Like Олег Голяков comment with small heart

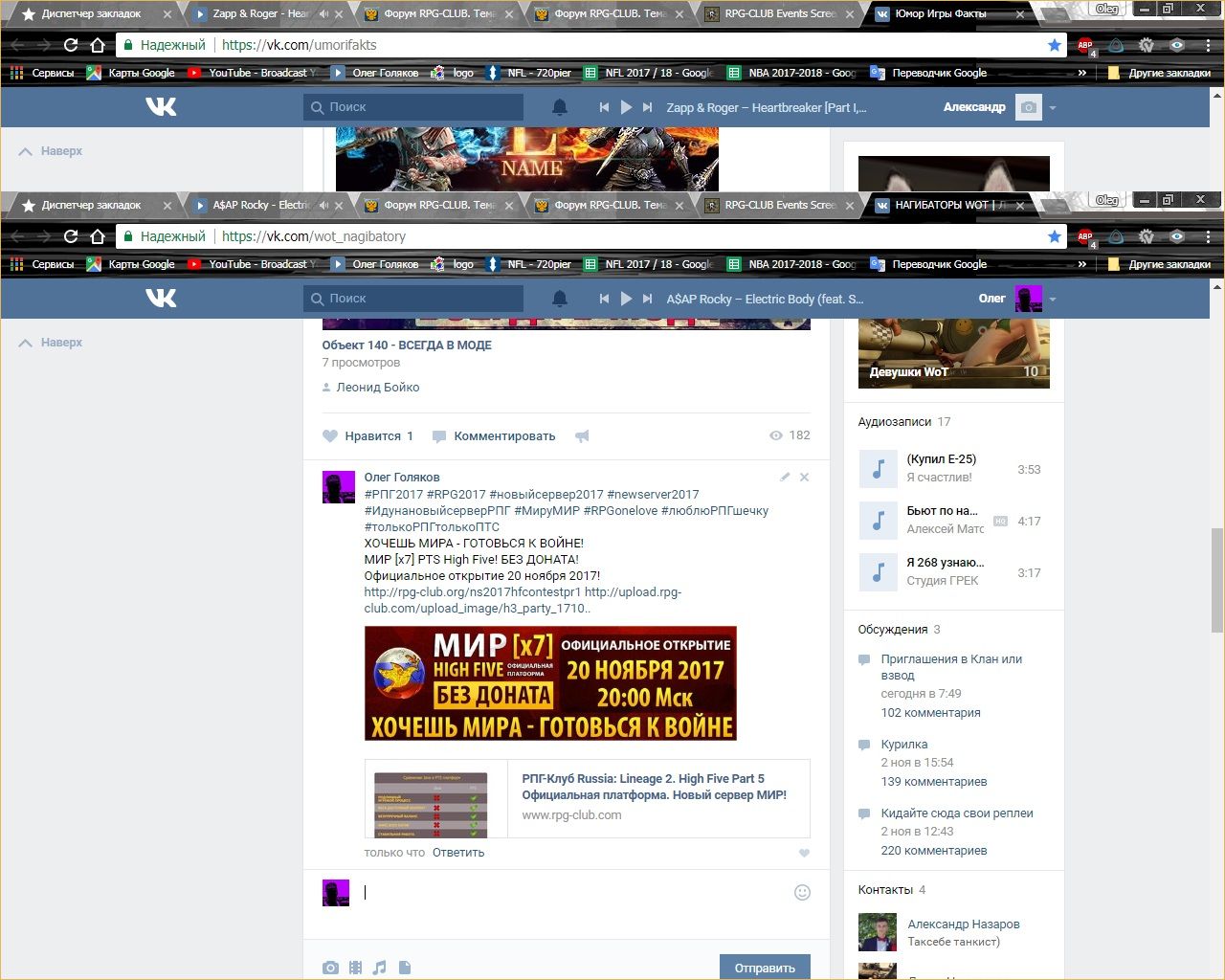pos(804,853)
